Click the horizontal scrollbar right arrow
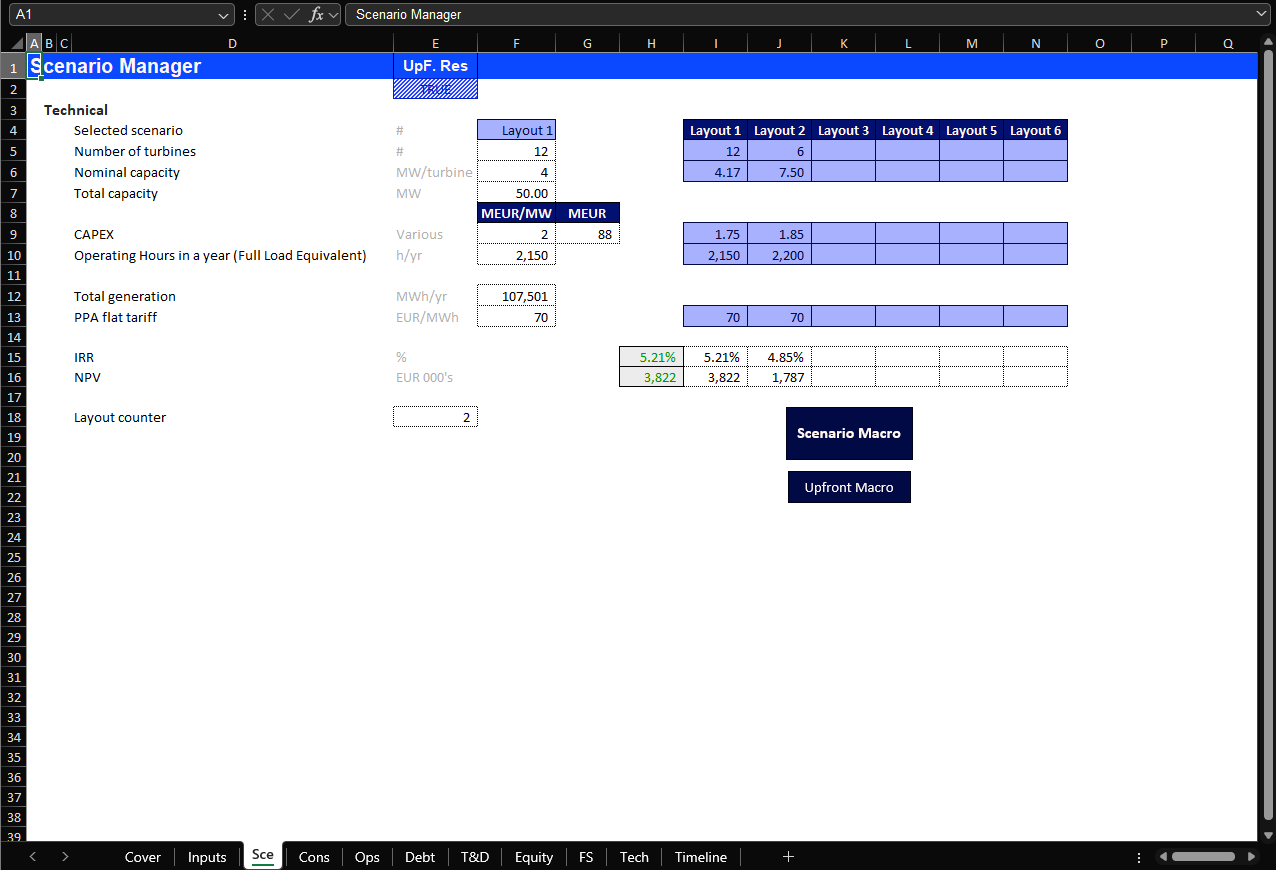 click(1251, 857)
